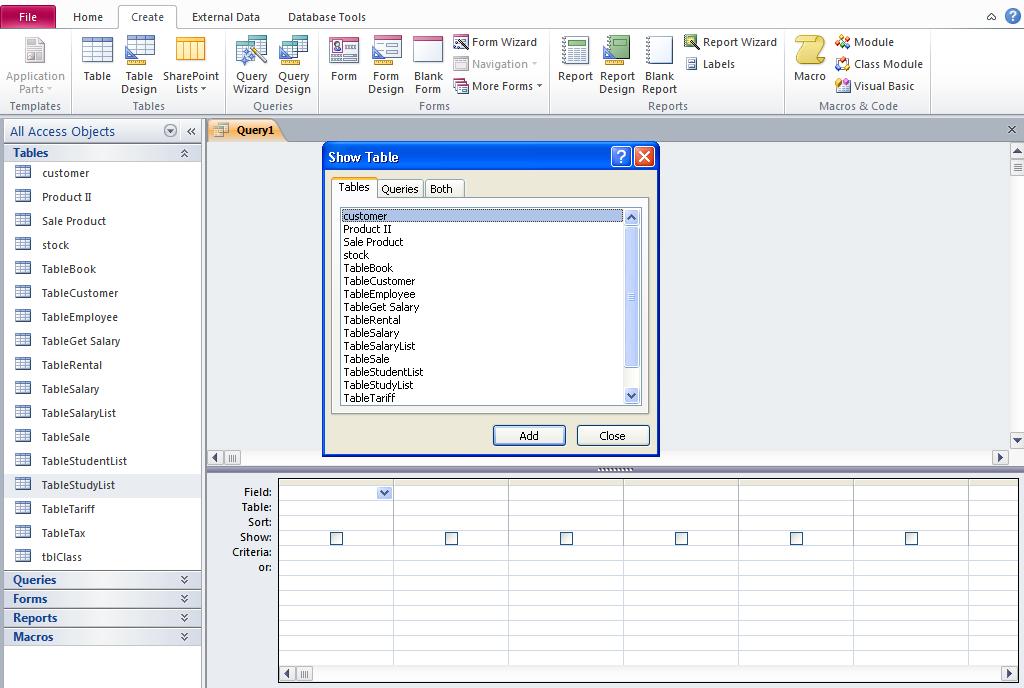Toggle Show checkbox in third grid column
The image size is (1024, 688).
click(x=566, y=539)
